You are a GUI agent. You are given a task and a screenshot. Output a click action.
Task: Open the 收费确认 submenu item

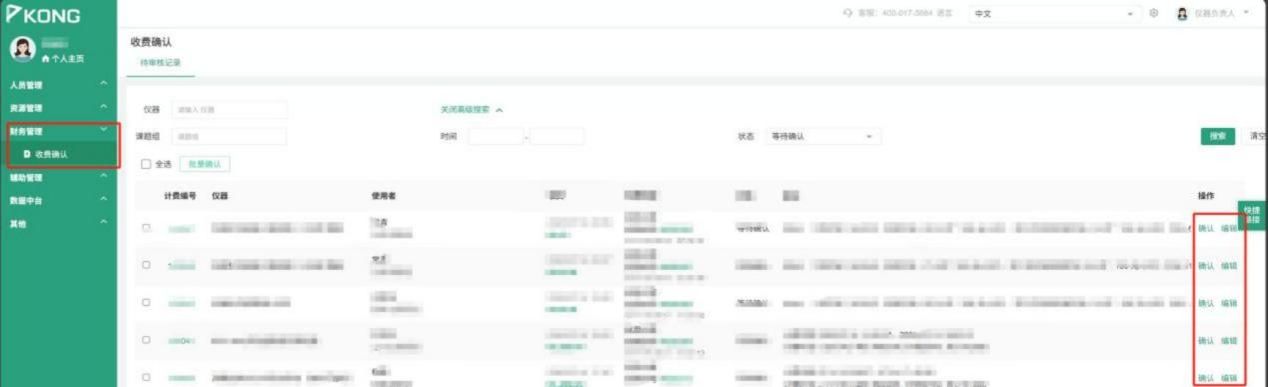(x=58, y=154)
